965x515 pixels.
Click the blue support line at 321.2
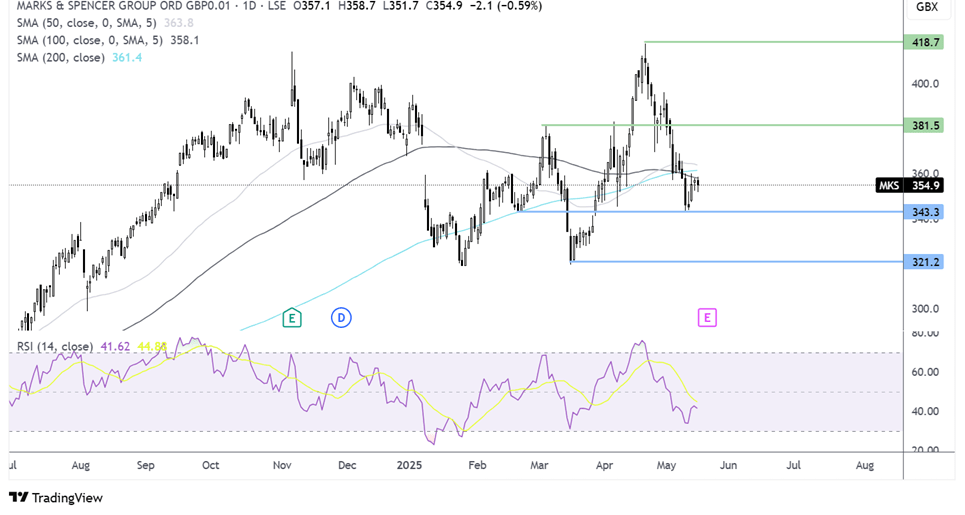[730, 261]
